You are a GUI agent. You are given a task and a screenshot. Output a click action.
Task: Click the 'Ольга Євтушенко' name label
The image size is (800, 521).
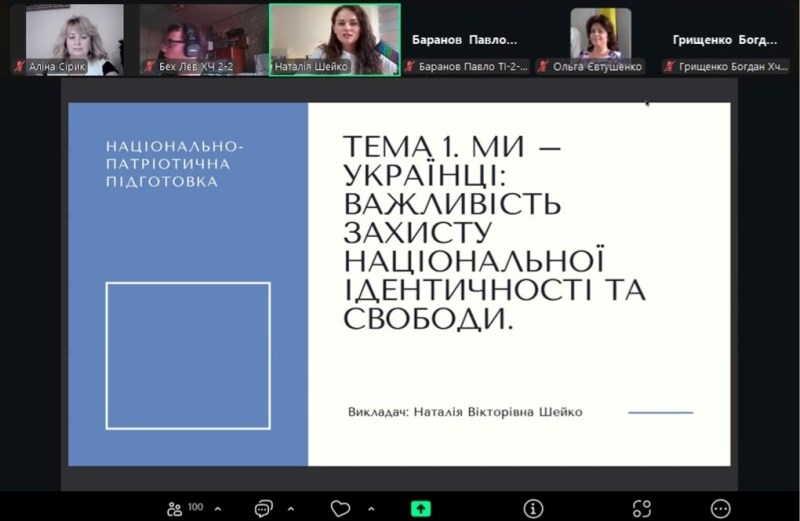coord(597,67)
